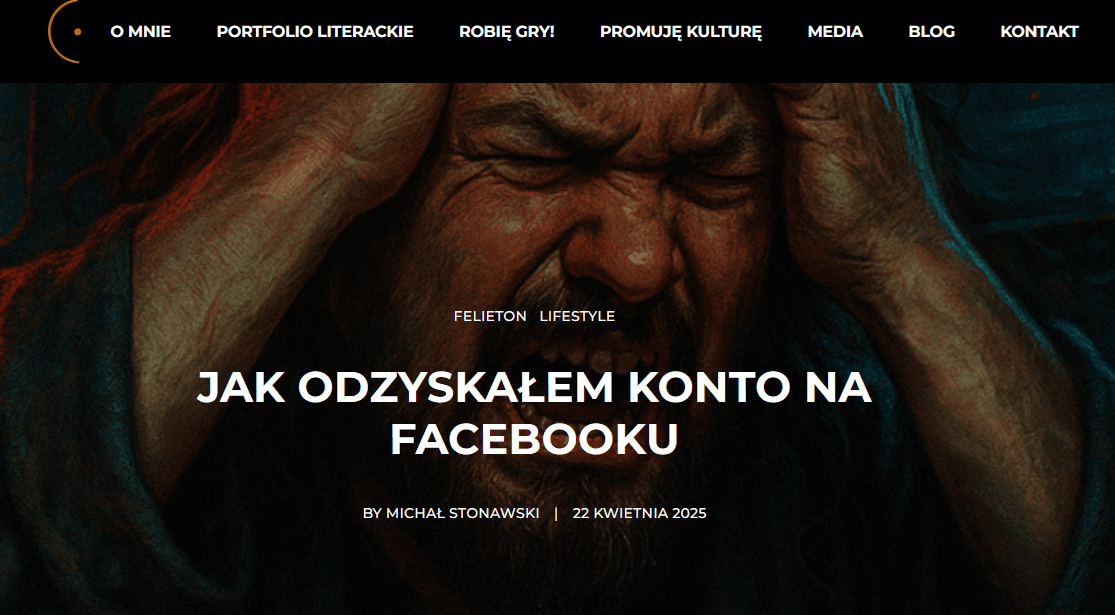Image resolution: width=1115 pixels, height=615 pixels.
Task: Open the ROBIĘ GRY! section
Action: 506,31
